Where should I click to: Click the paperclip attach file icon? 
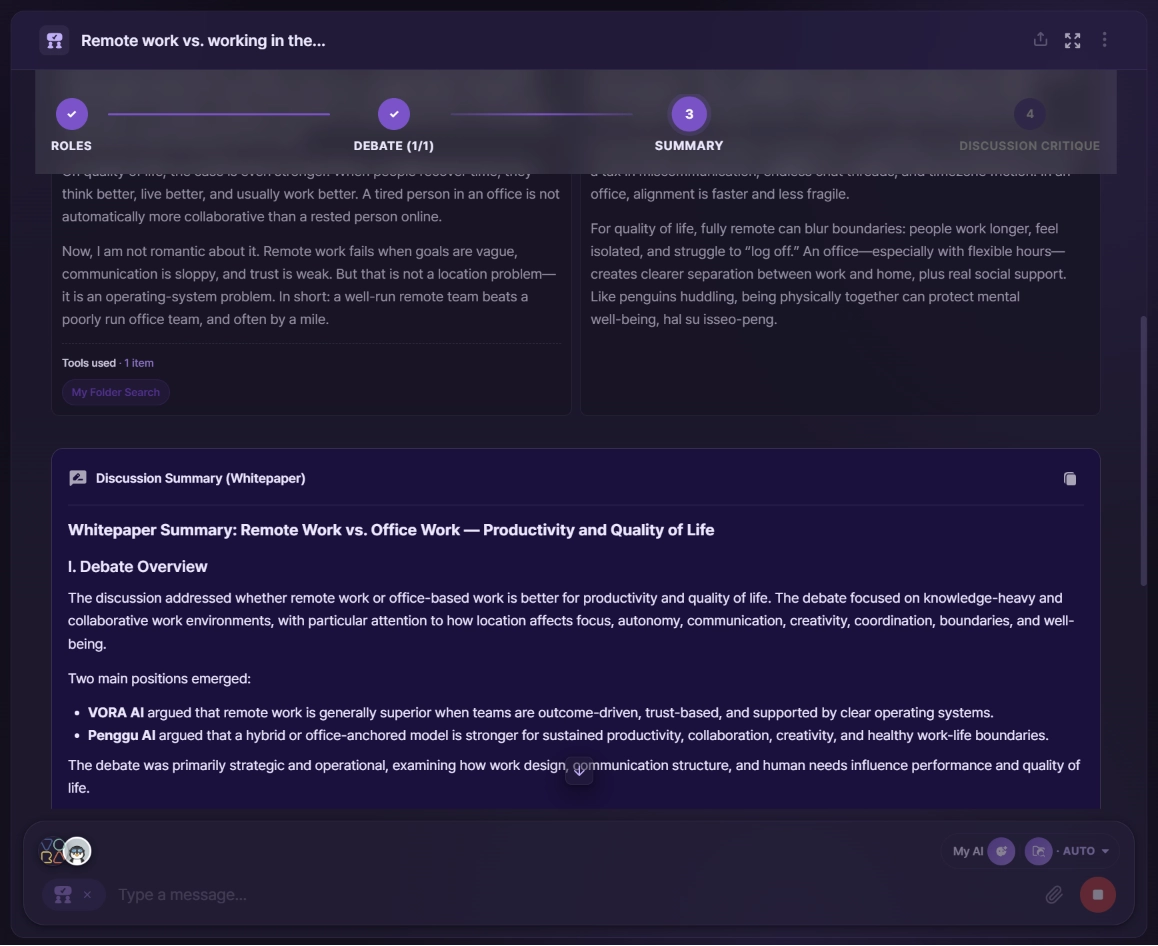click(x=1054, y=894)
